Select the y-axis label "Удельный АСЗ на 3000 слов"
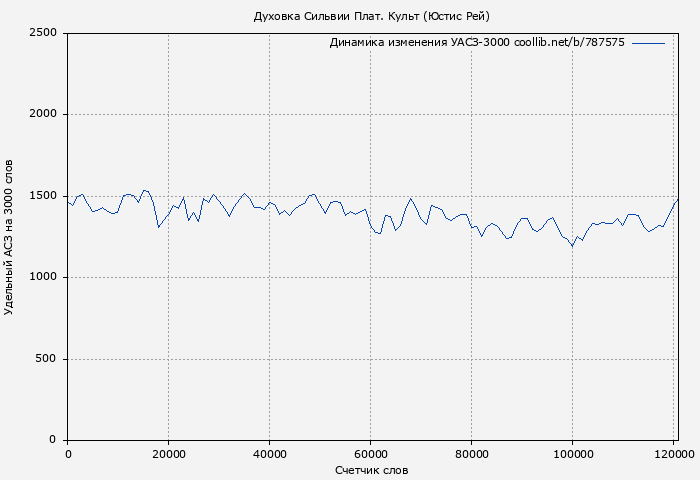This screenshot has width=700, height=480. pos(10,237)
